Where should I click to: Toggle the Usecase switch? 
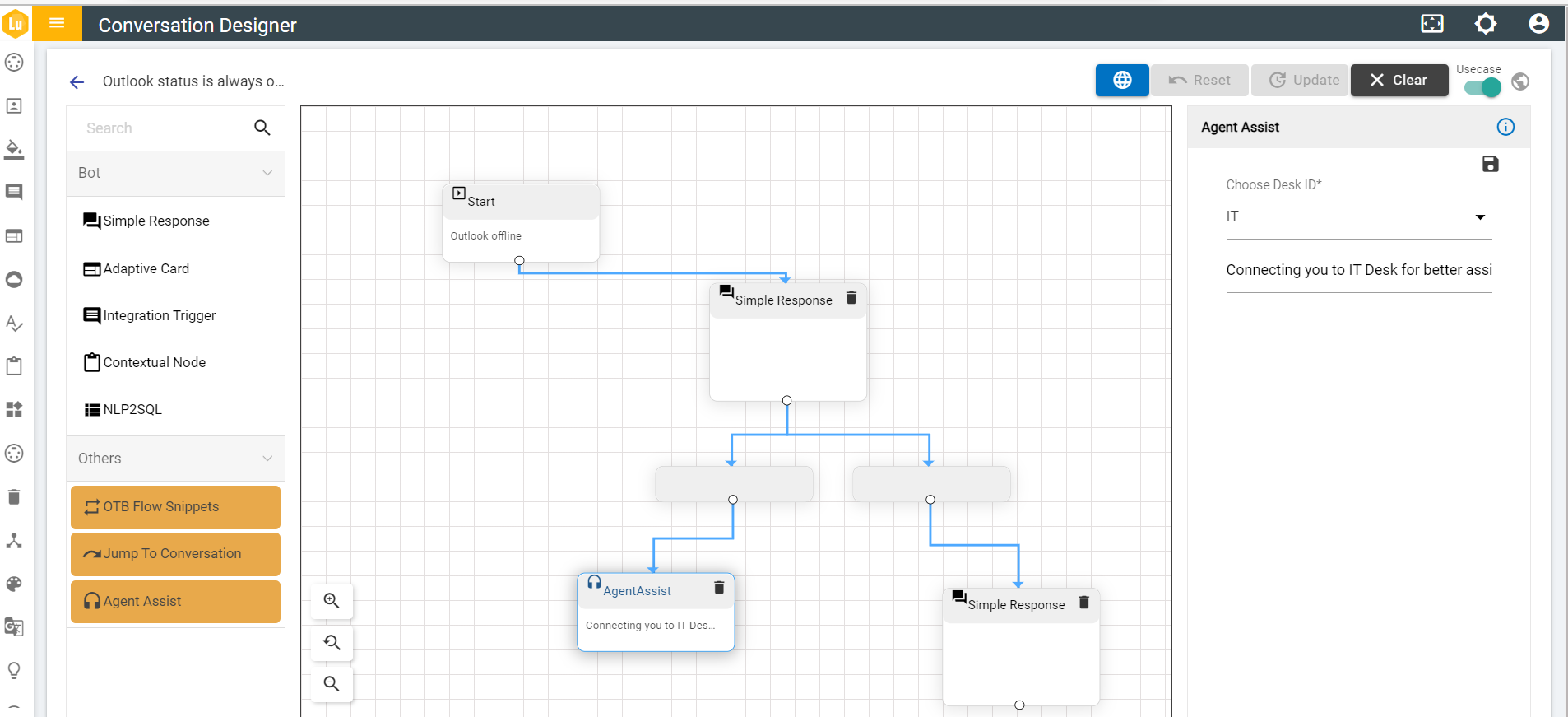coord(1482,87)
